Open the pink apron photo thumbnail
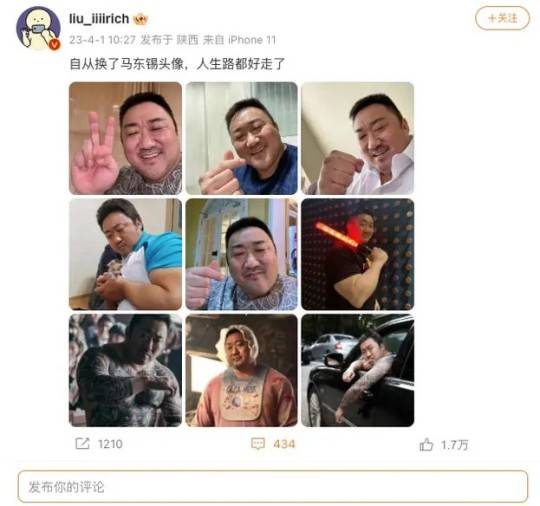The width and height of the screenshot is (540, 506). 241,370
